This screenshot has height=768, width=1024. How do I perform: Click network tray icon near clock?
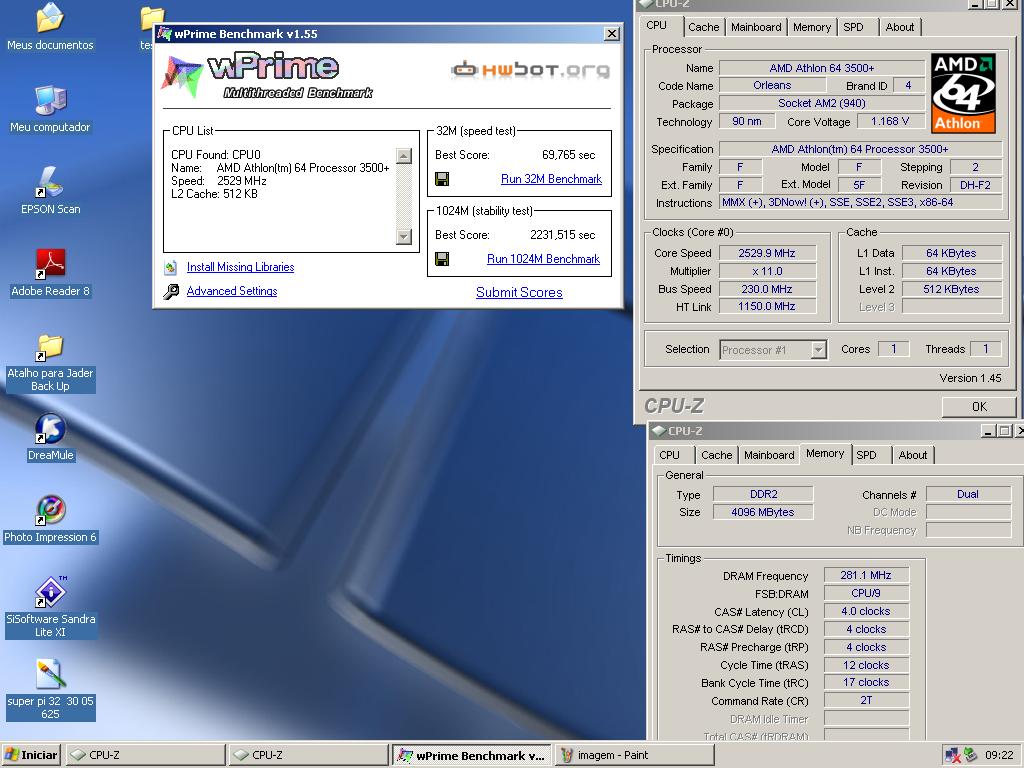[953, 755]
